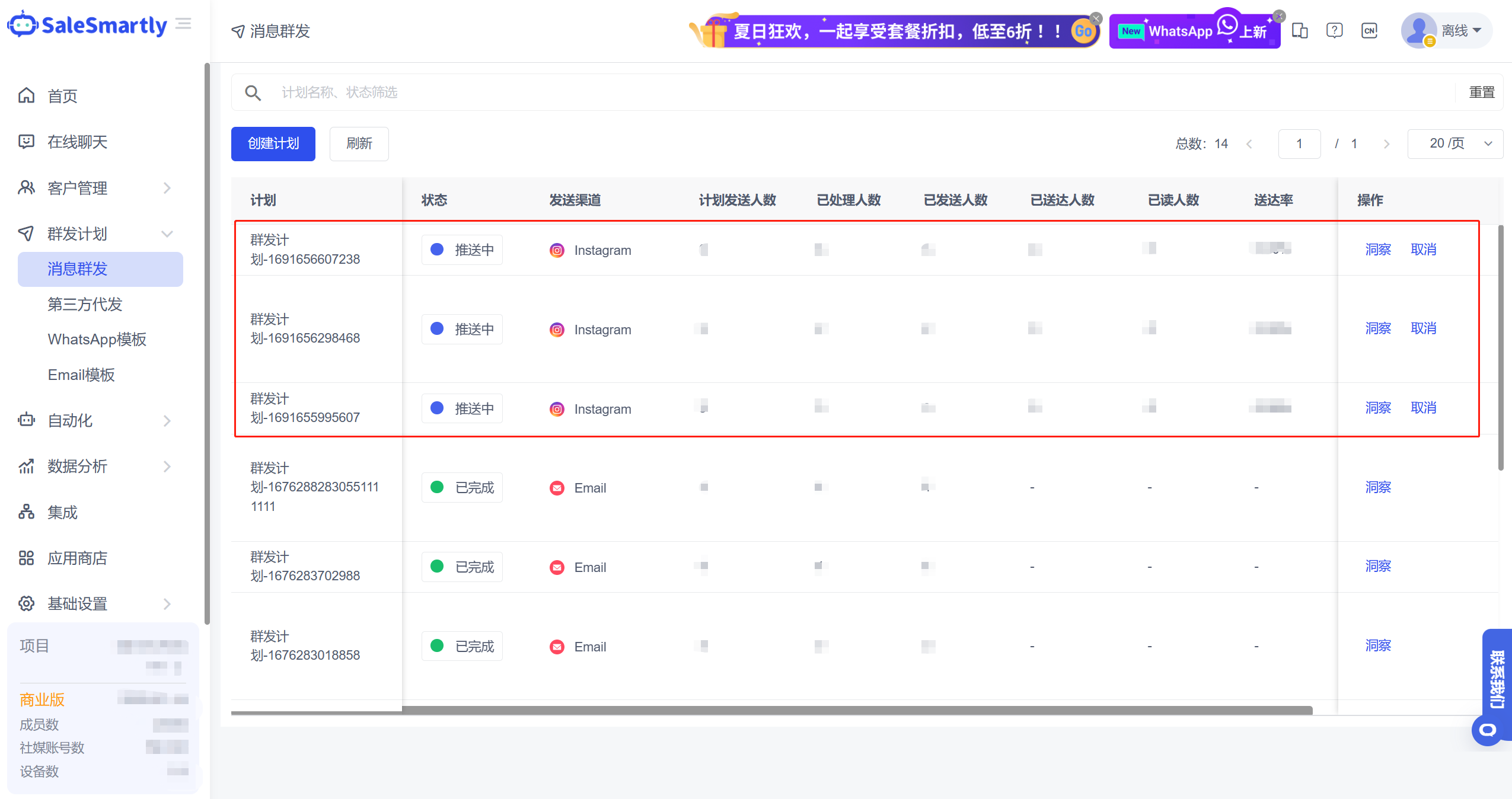
Task: Click the user avatar icon
Action: (x=1418, y=31)
